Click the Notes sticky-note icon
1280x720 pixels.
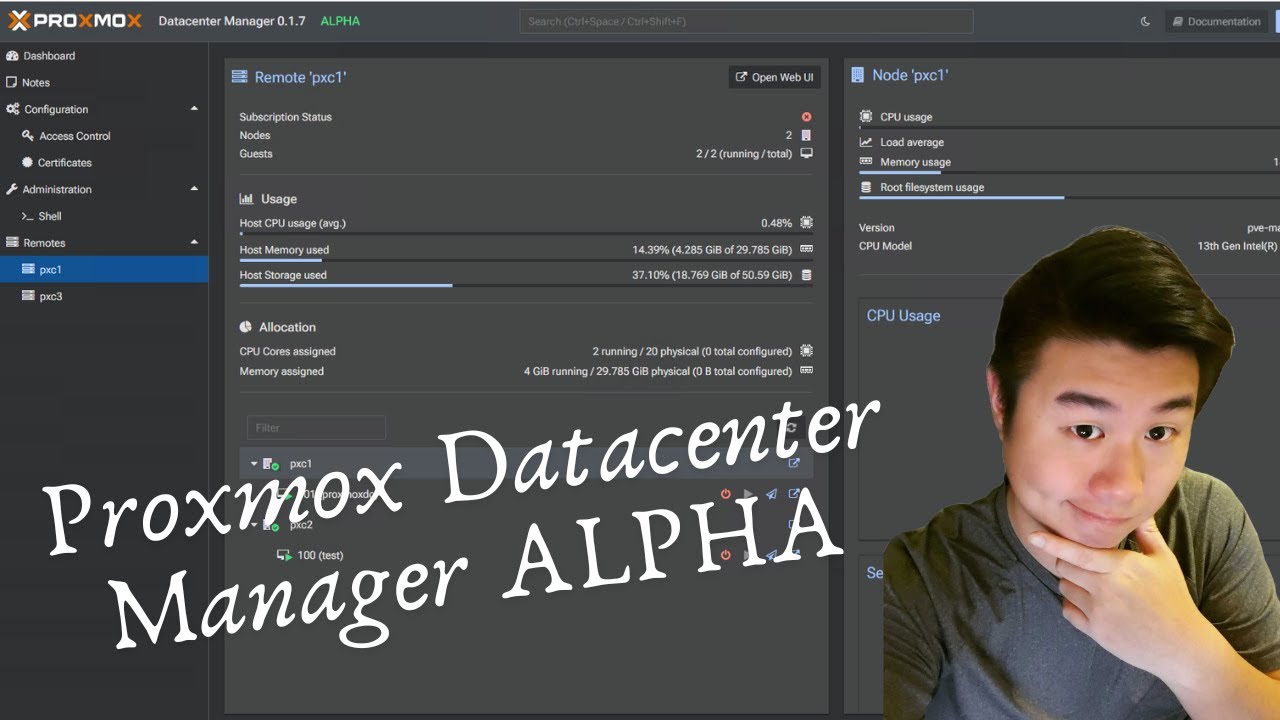point(12,83)
